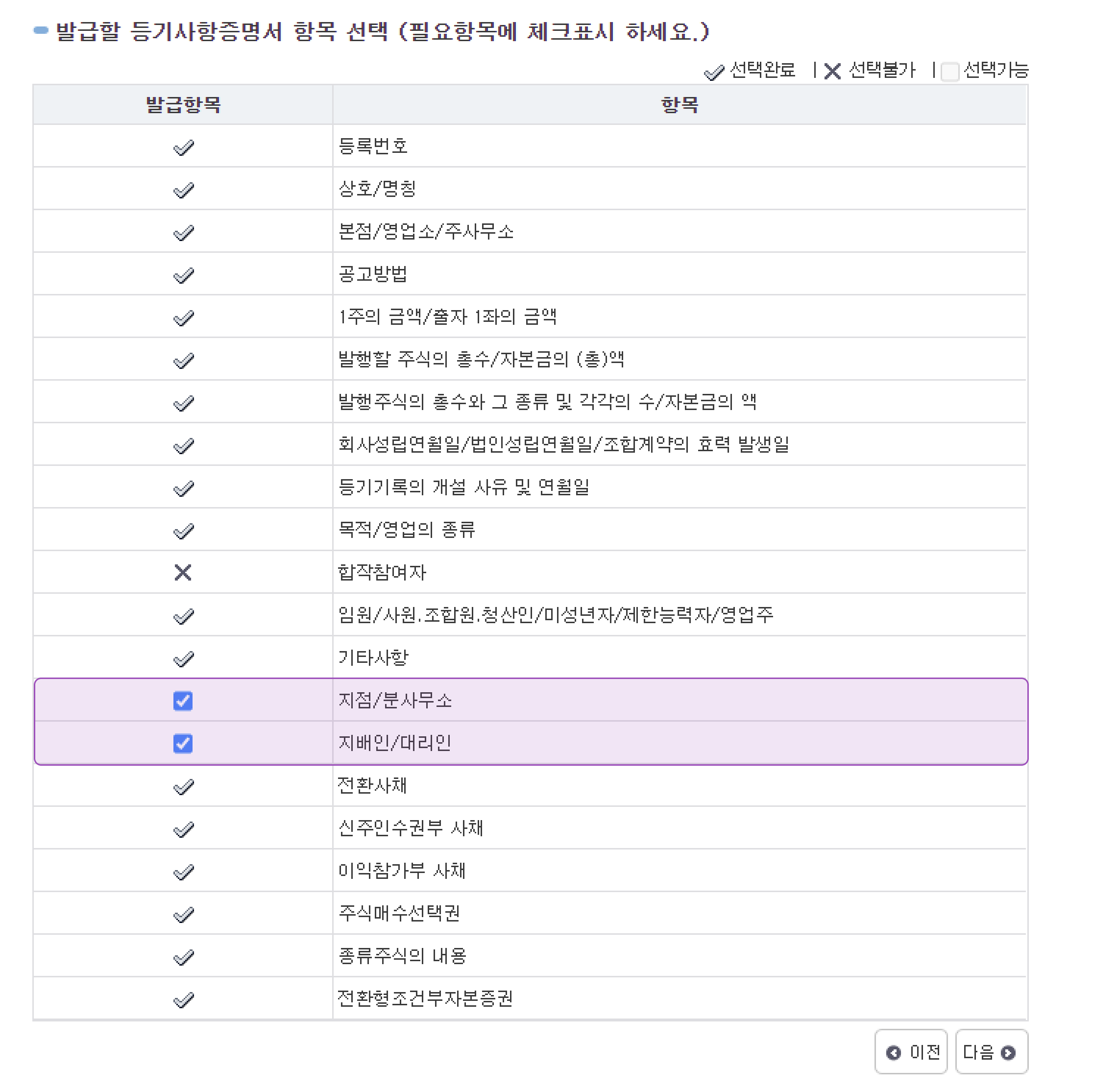Image resolution: width=1117 pixels, height=1092 pixels.
Task: Click the checkmark next to 목적/영업의 종류
Action: 183,529
